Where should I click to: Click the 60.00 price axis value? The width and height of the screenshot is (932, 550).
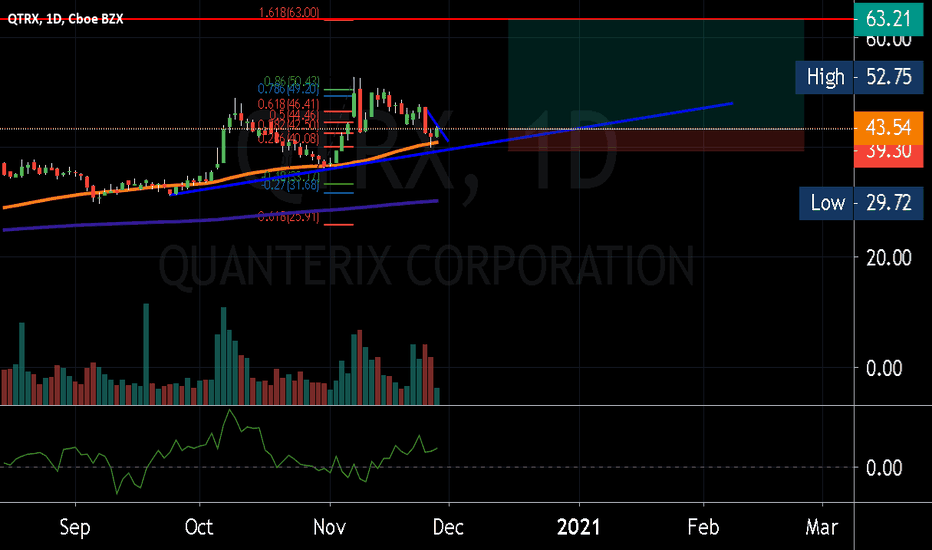pos(889,40)
